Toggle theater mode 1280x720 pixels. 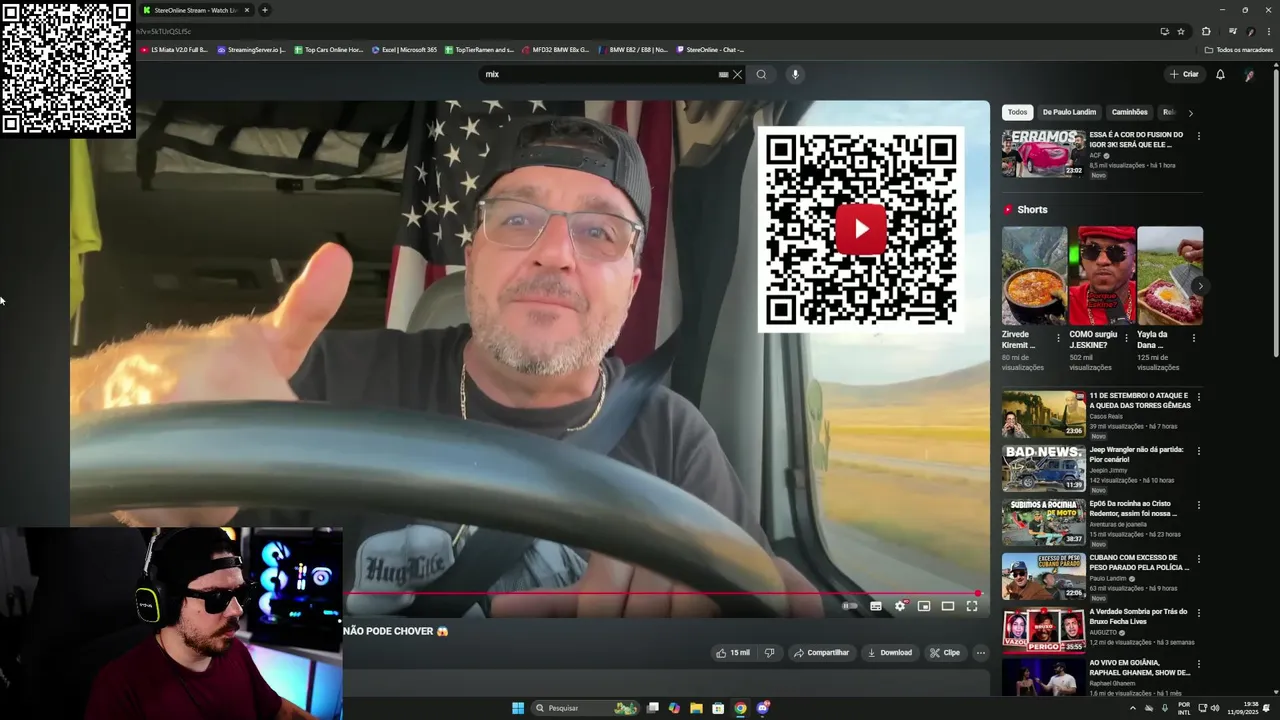click(x=948, y=606)
